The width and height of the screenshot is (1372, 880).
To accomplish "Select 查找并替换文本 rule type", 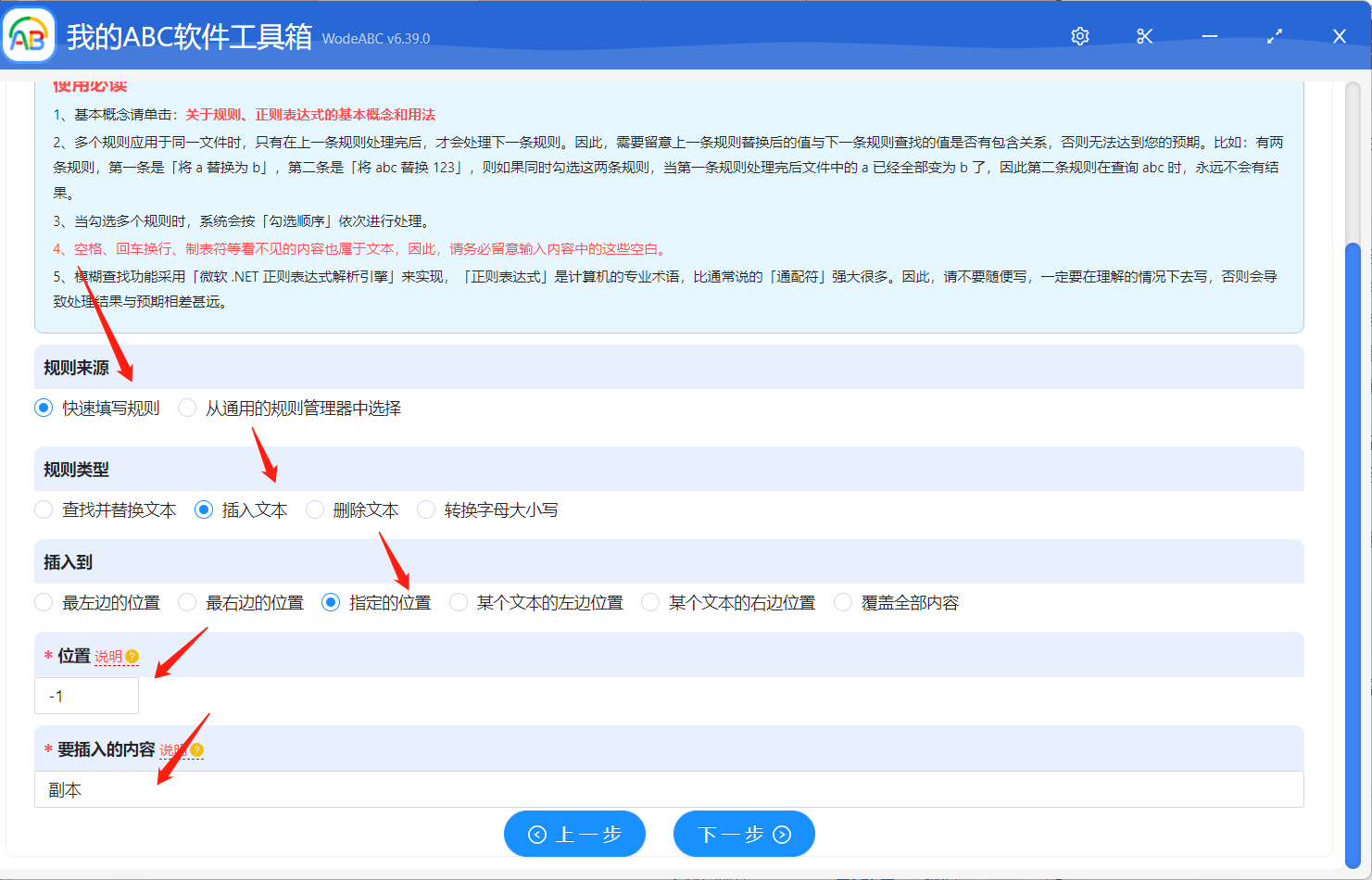I will (x=44, y=510).
